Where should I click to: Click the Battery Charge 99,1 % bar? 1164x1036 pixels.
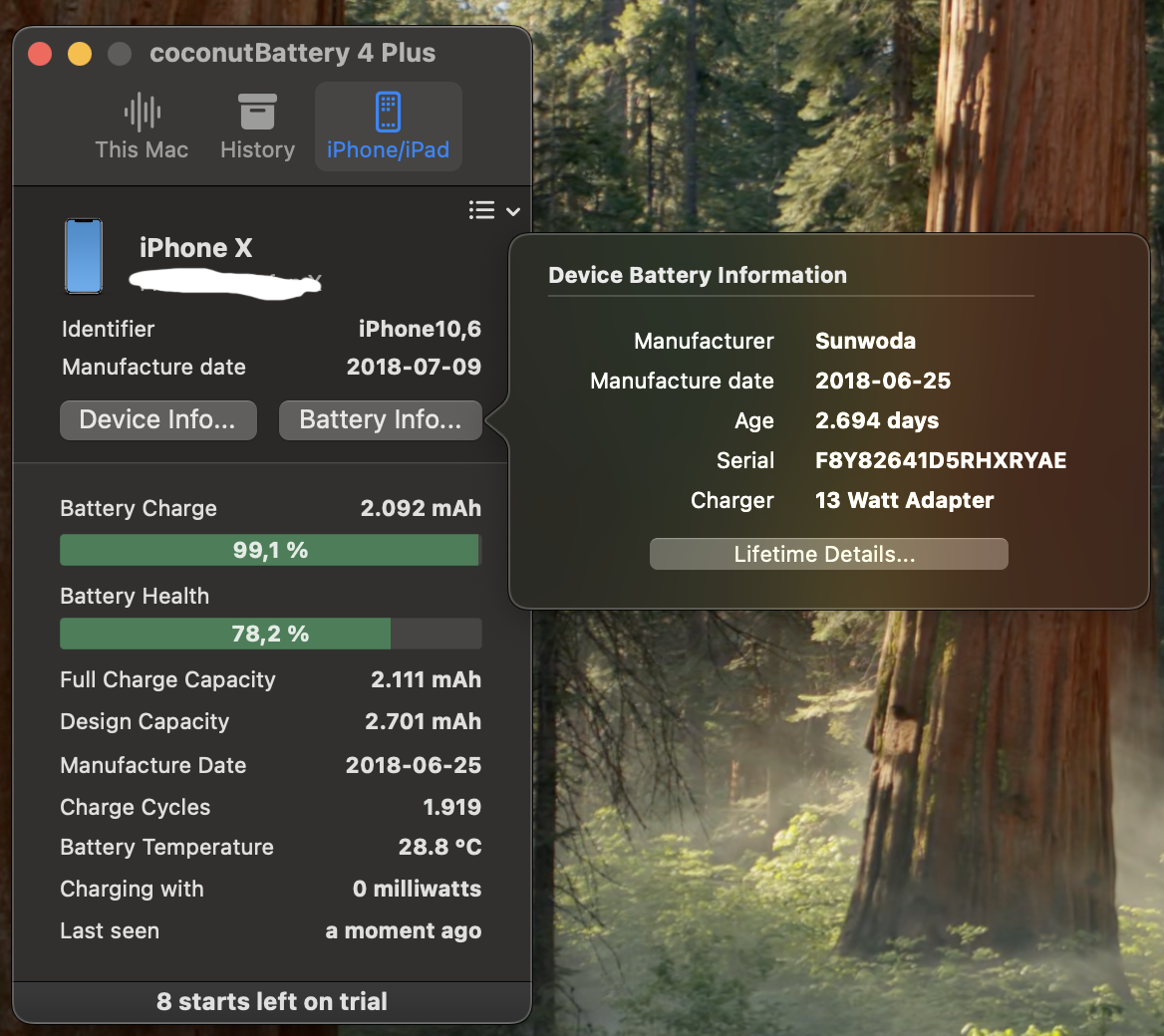[x=270, y=550]
